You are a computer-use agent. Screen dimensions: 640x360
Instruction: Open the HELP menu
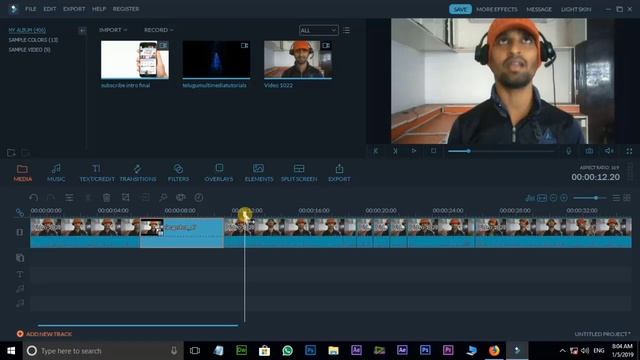click(99, 9)
